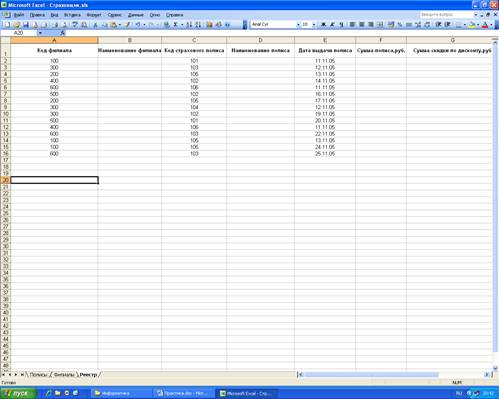
Task: Open the Name Box dropdown arrow
Action: point(40,33)
